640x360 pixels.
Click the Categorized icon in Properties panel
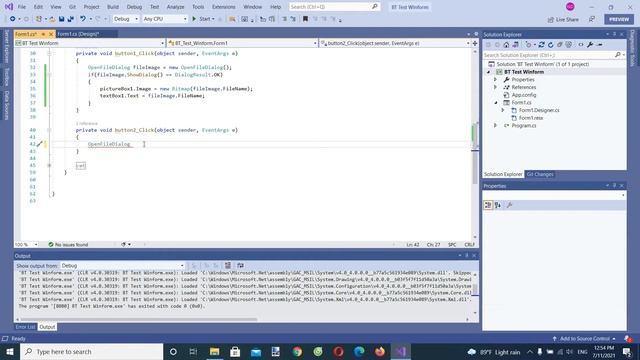488,205
